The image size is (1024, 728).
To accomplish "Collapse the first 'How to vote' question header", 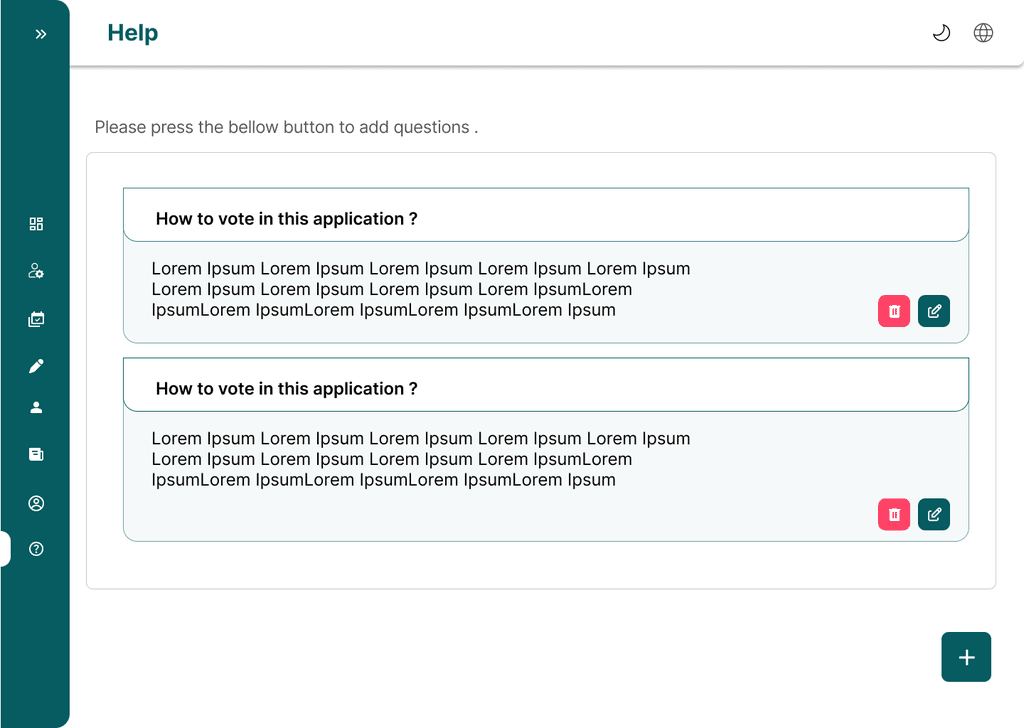I will [546, 216].
